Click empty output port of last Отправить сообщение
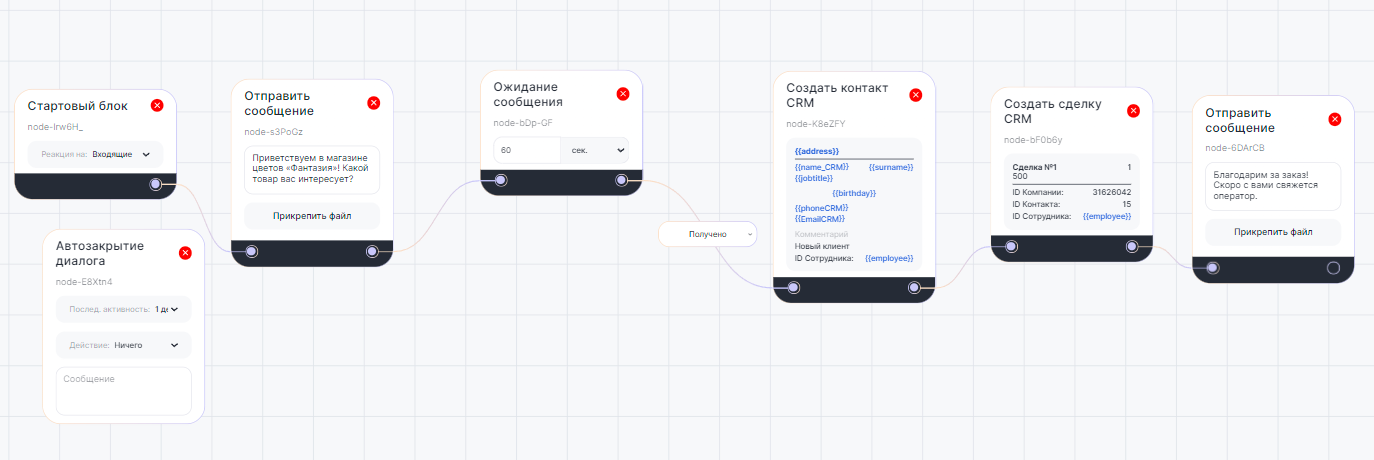1374x460 pixels. pos(1333,268)
